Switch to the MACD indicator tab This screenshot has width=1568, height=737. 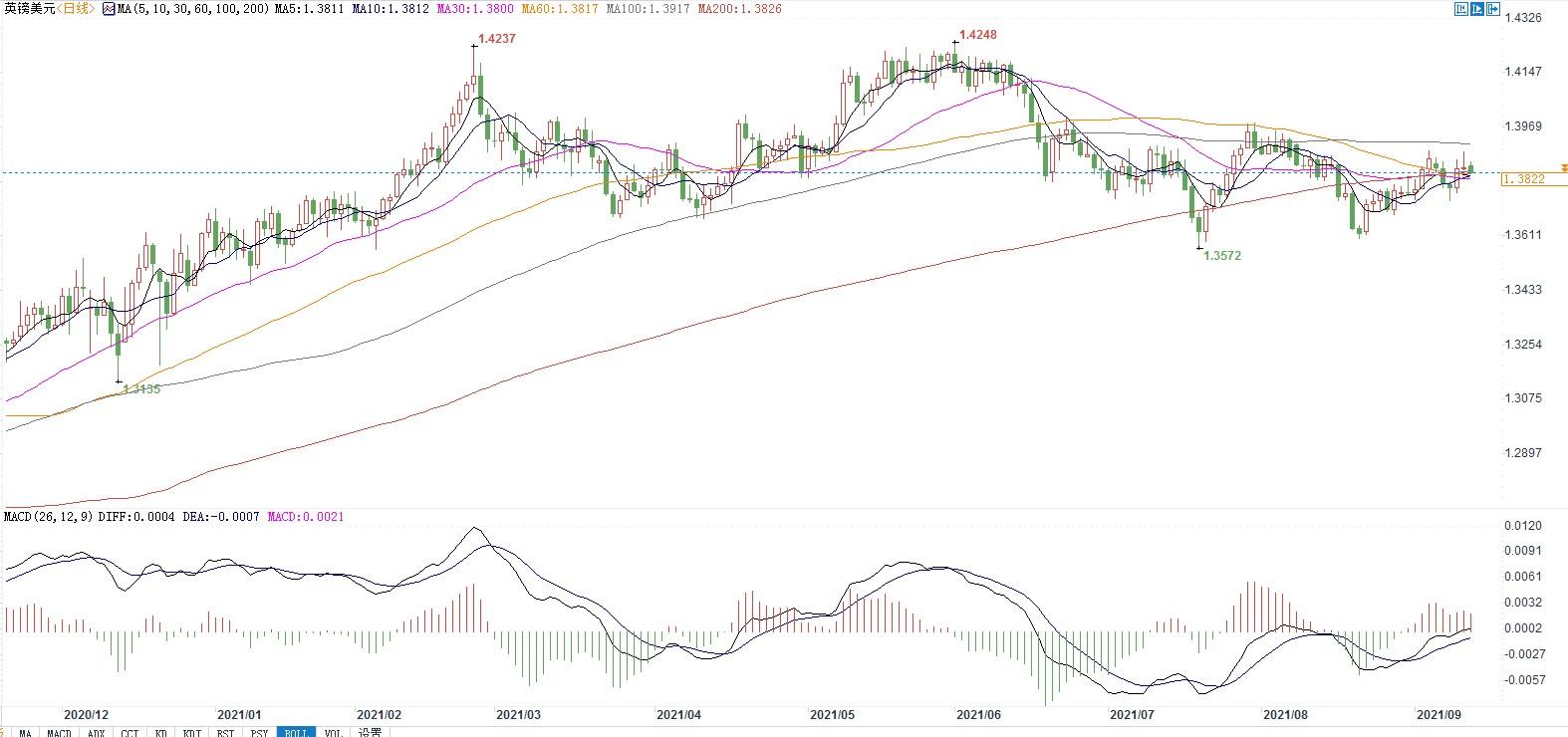tap(59, 732)
